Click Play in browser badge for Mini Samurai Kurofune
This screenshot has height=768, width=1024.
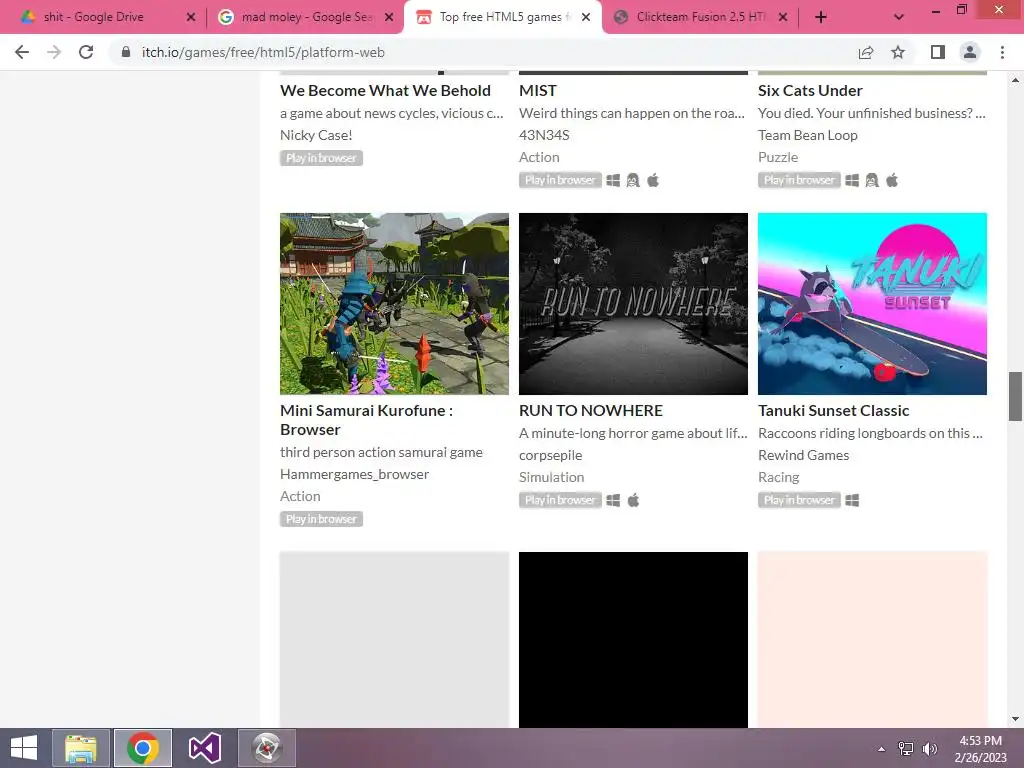click(321, 519)
